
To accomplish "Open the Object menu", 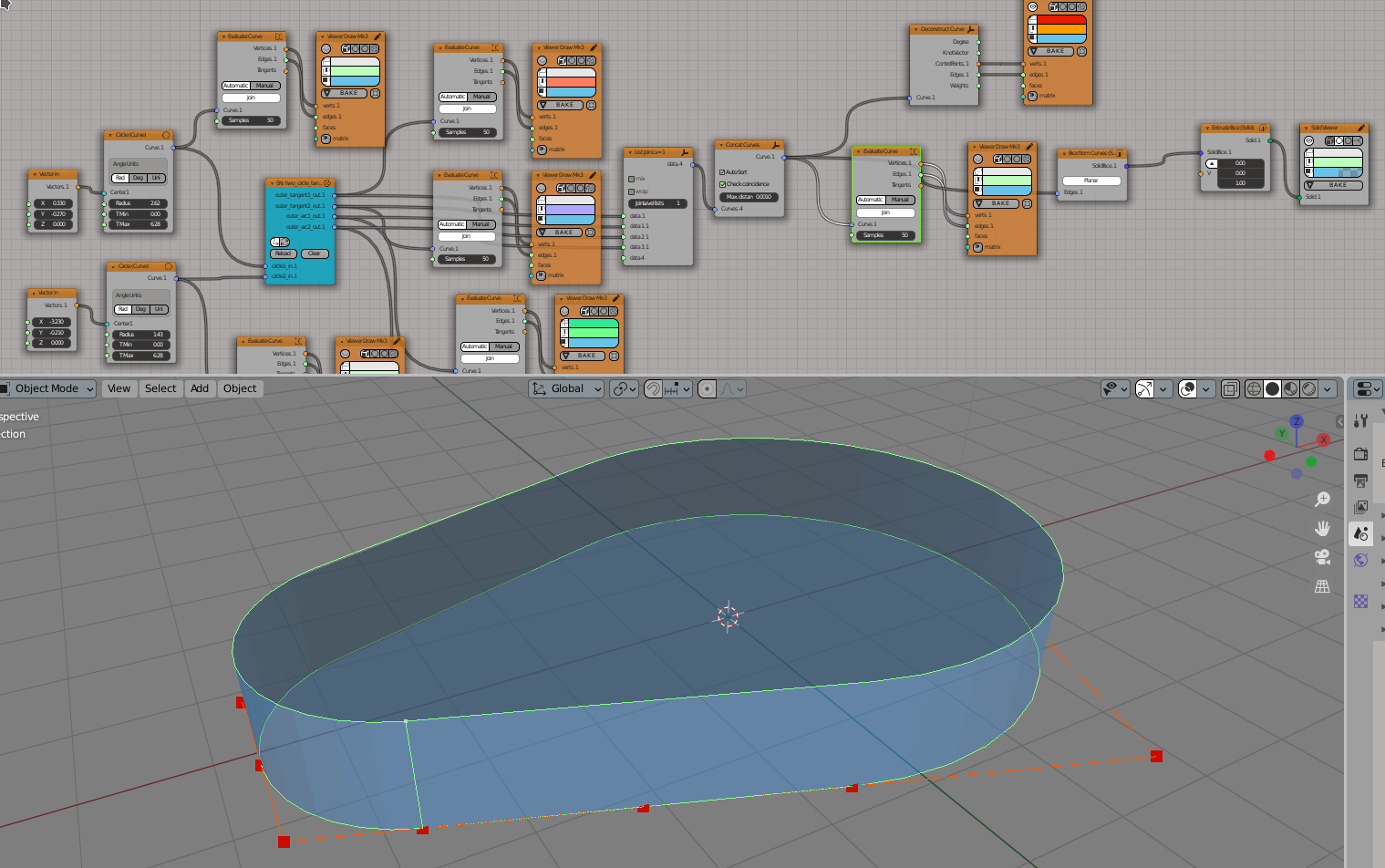I will point(240,388).
